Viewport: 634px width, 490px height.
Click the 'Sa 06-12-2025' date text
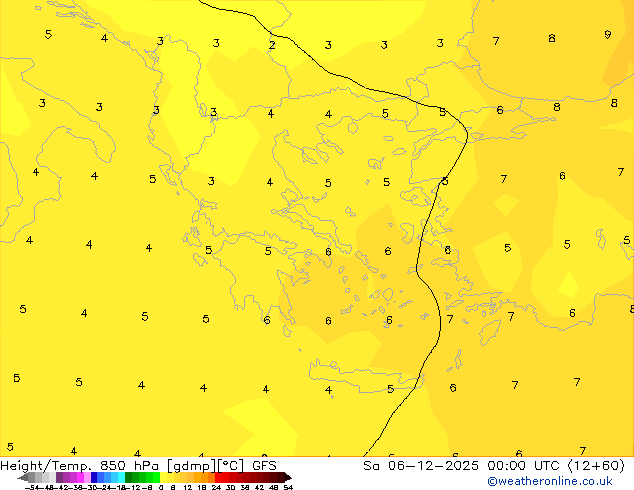click(x=421, y=466)
